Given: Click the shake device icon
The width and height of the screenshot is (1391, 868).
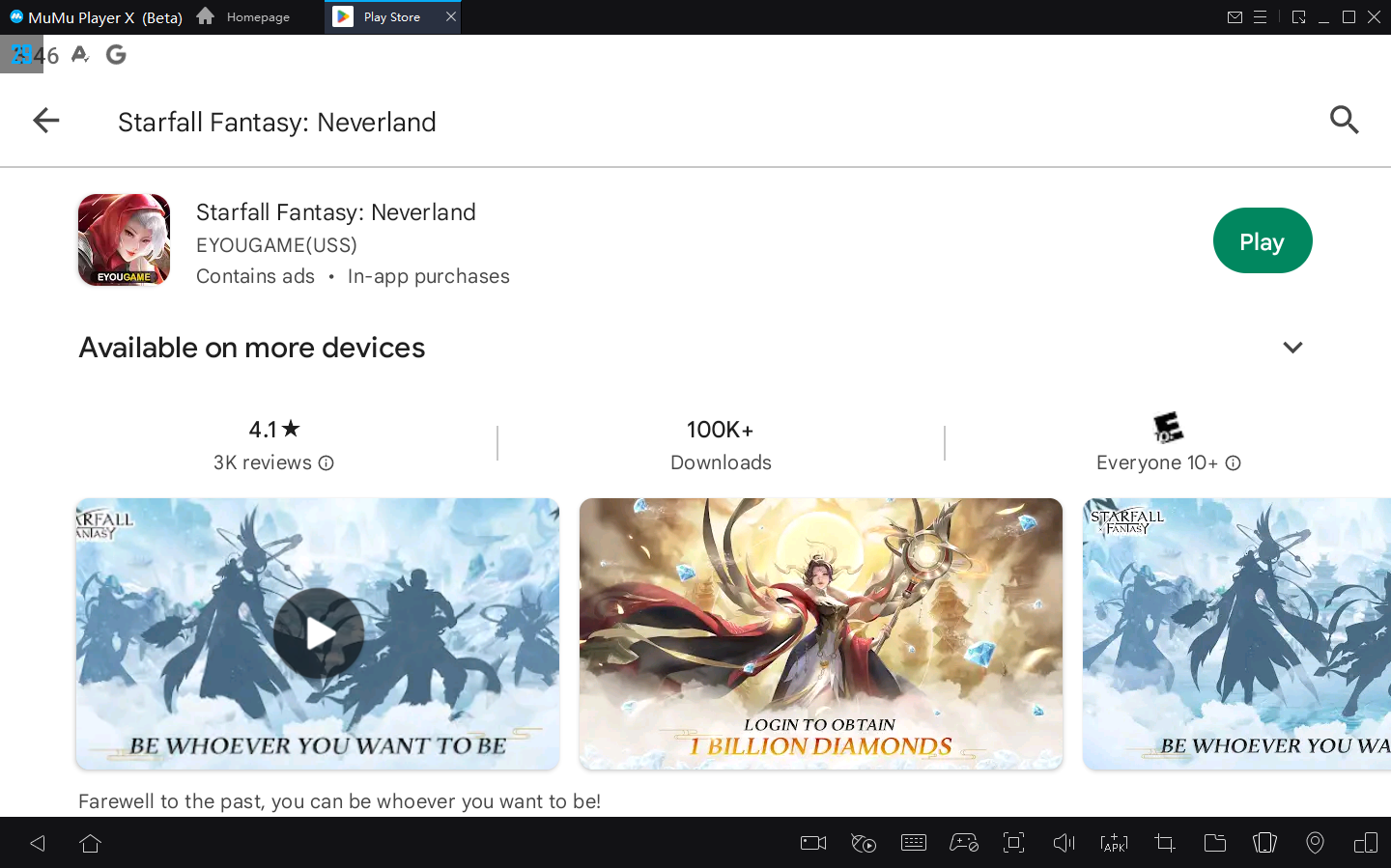Looking at the screenshot, I should (1264, 843).
